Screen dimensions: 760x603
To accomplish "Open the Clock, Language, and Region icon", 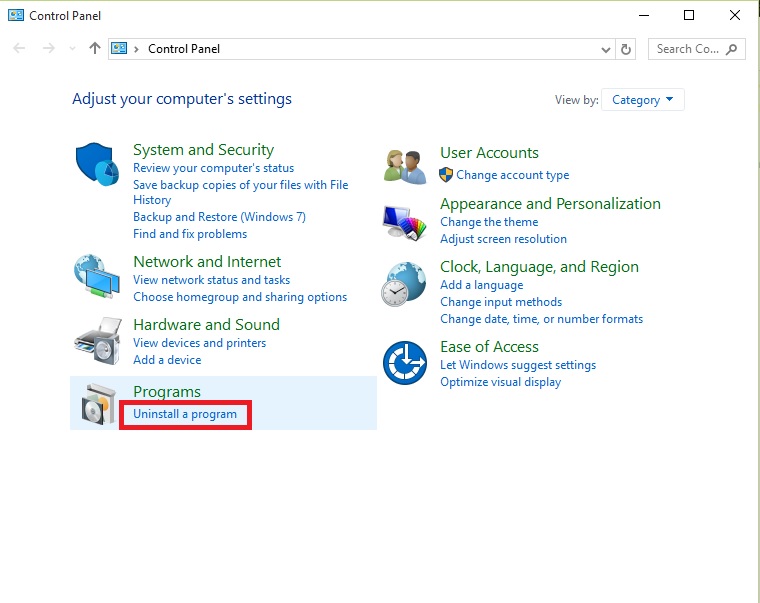I will (x=403, y=284).
